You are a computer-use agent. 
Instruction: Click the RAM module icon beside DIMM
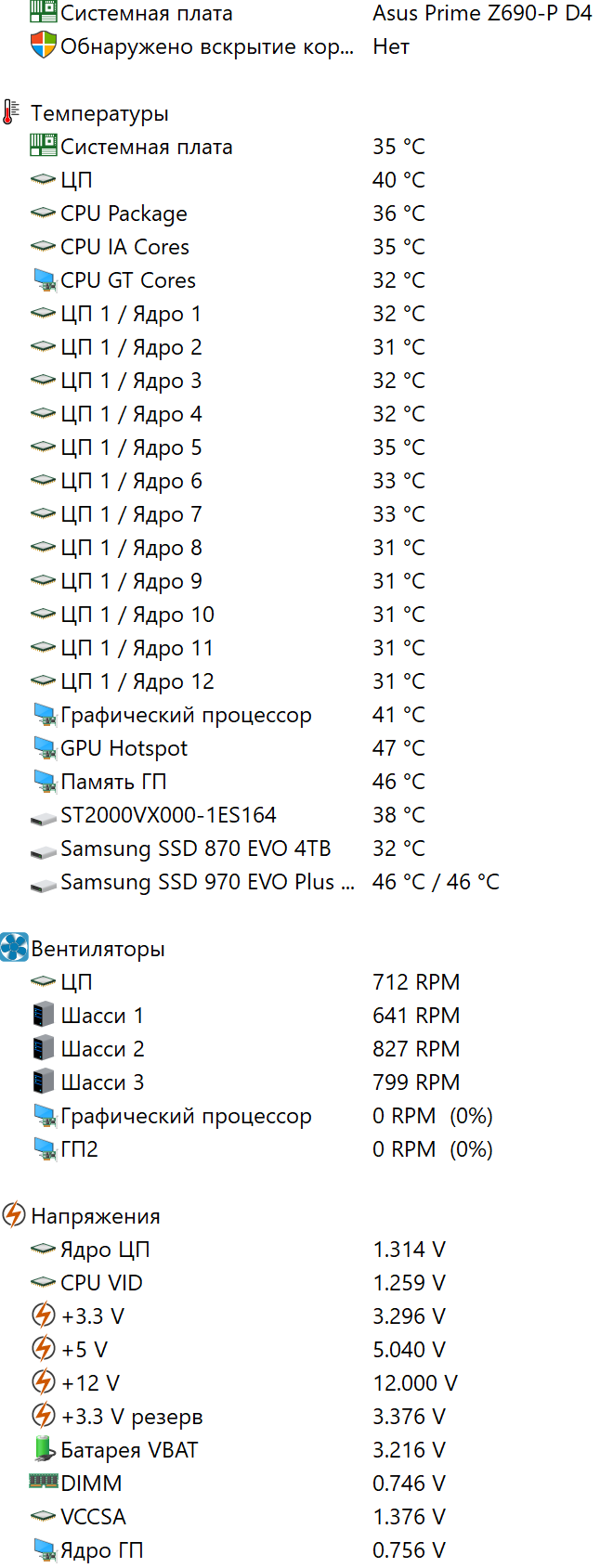click(44, 1483)
